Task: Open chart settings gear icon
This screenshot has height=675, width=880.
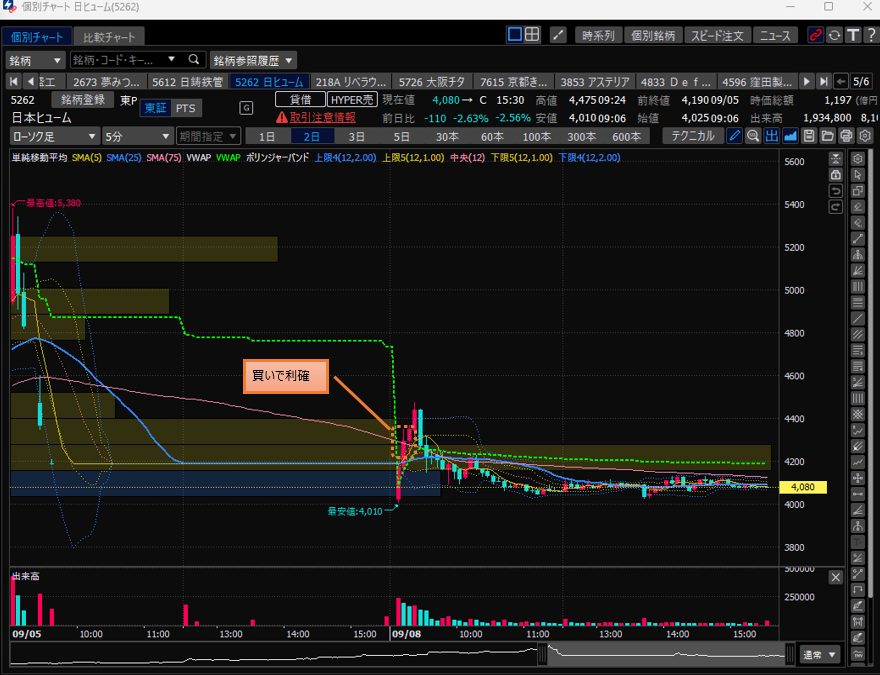Action: (863, 136)
